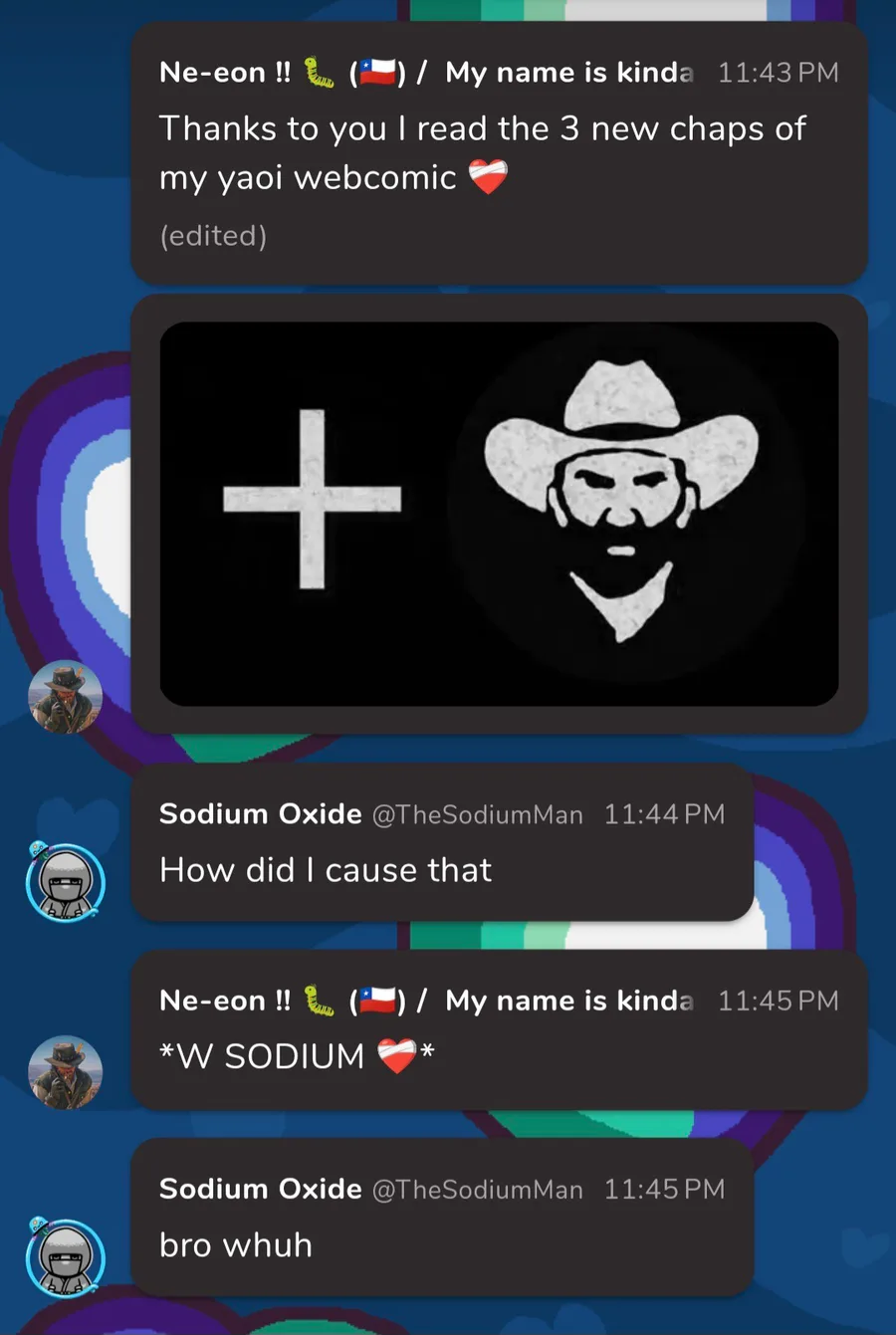Select the 'bro whuh' message bubble
Image resolution: width=896 pixels, height=1335 pixels.
click(x=442, y=1218)
